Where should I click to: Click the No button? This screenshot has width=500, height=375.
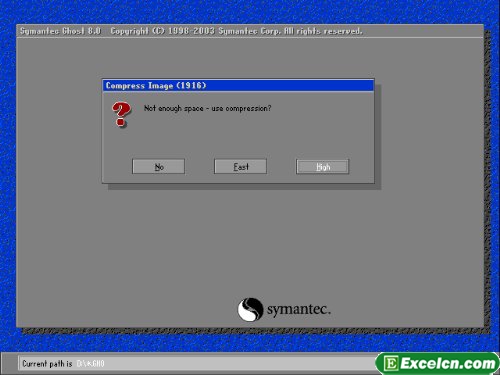(158, 166)
